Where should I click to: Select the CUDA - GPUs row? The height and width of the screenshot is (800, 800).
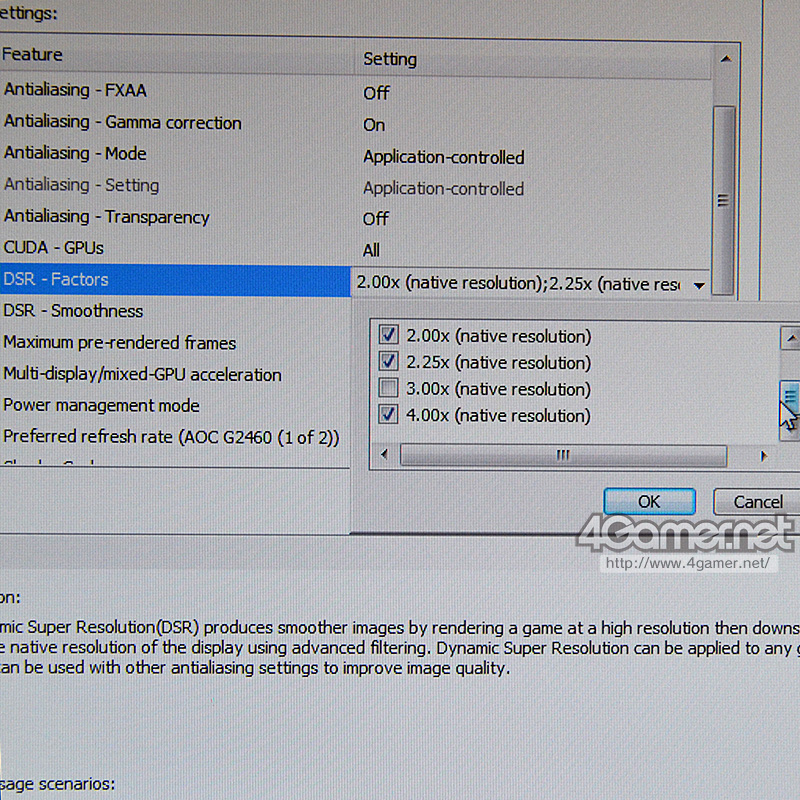(x=355, y=248)
